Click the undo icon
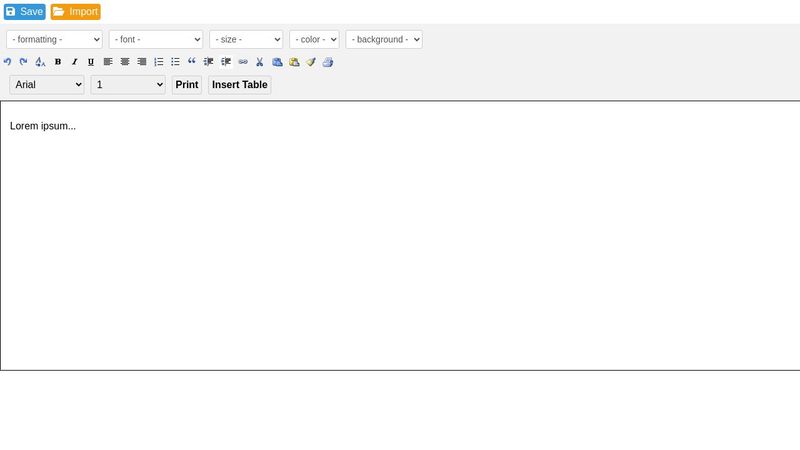The image size is (800, 450). [7, 62]
